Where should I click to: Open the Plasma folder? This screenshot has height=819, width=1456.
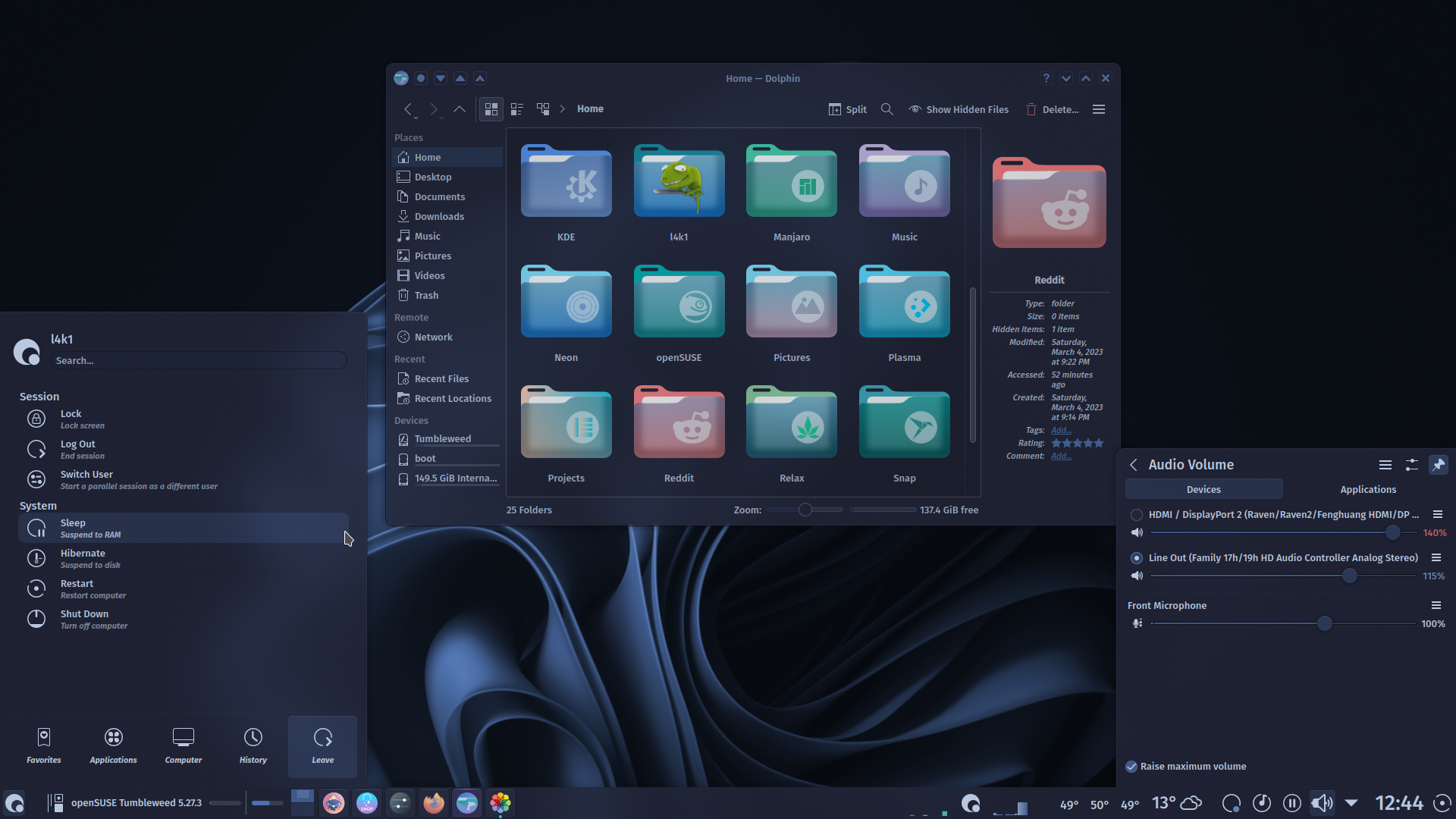pos(905,314)
